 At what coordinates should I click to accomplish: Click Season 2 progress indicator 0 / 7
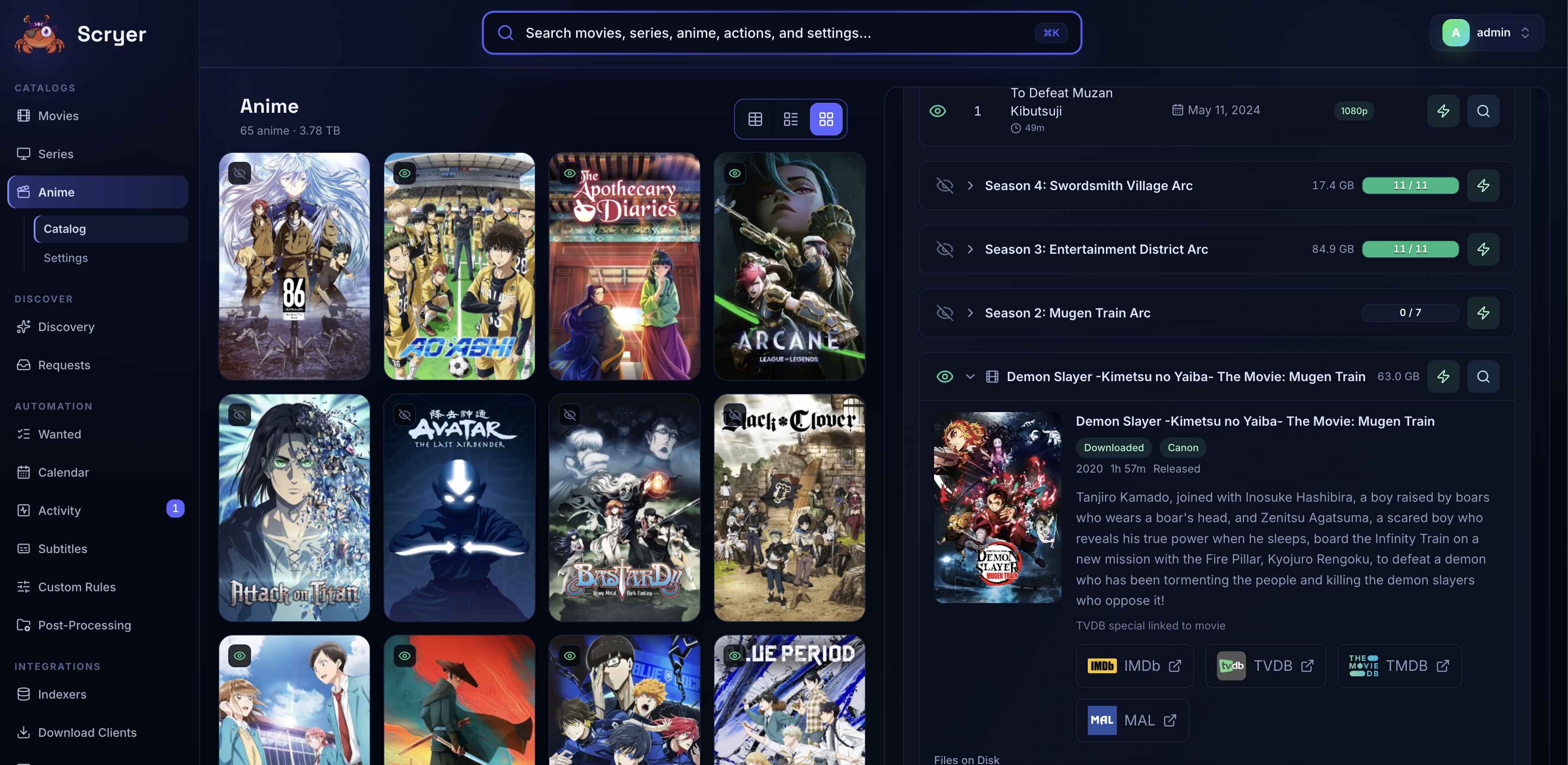(1410, 313)
